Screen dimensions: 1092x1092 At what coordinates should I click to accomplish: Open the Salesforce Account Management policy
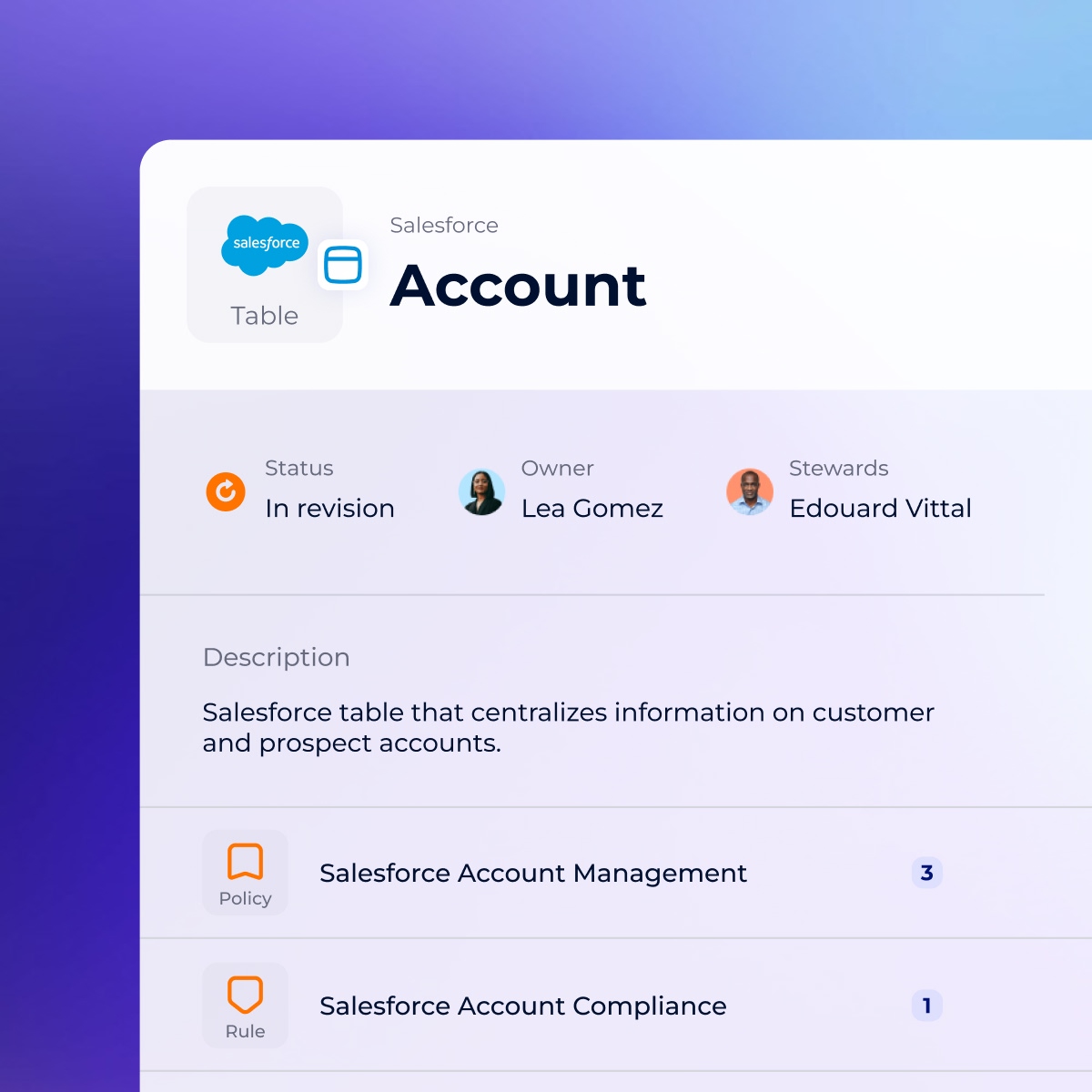[x=532, y=873]
